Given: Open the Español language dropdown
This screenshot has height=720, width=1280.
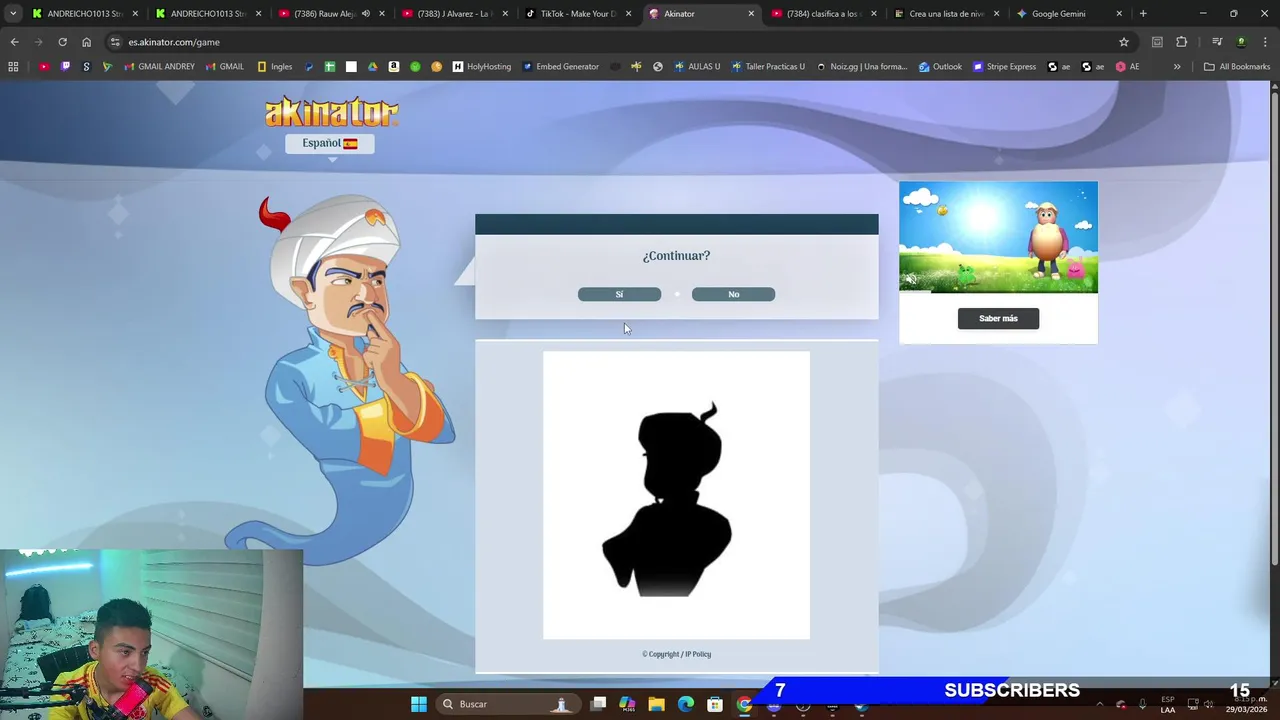Looking at the screenshot, I should pos(330,143).
